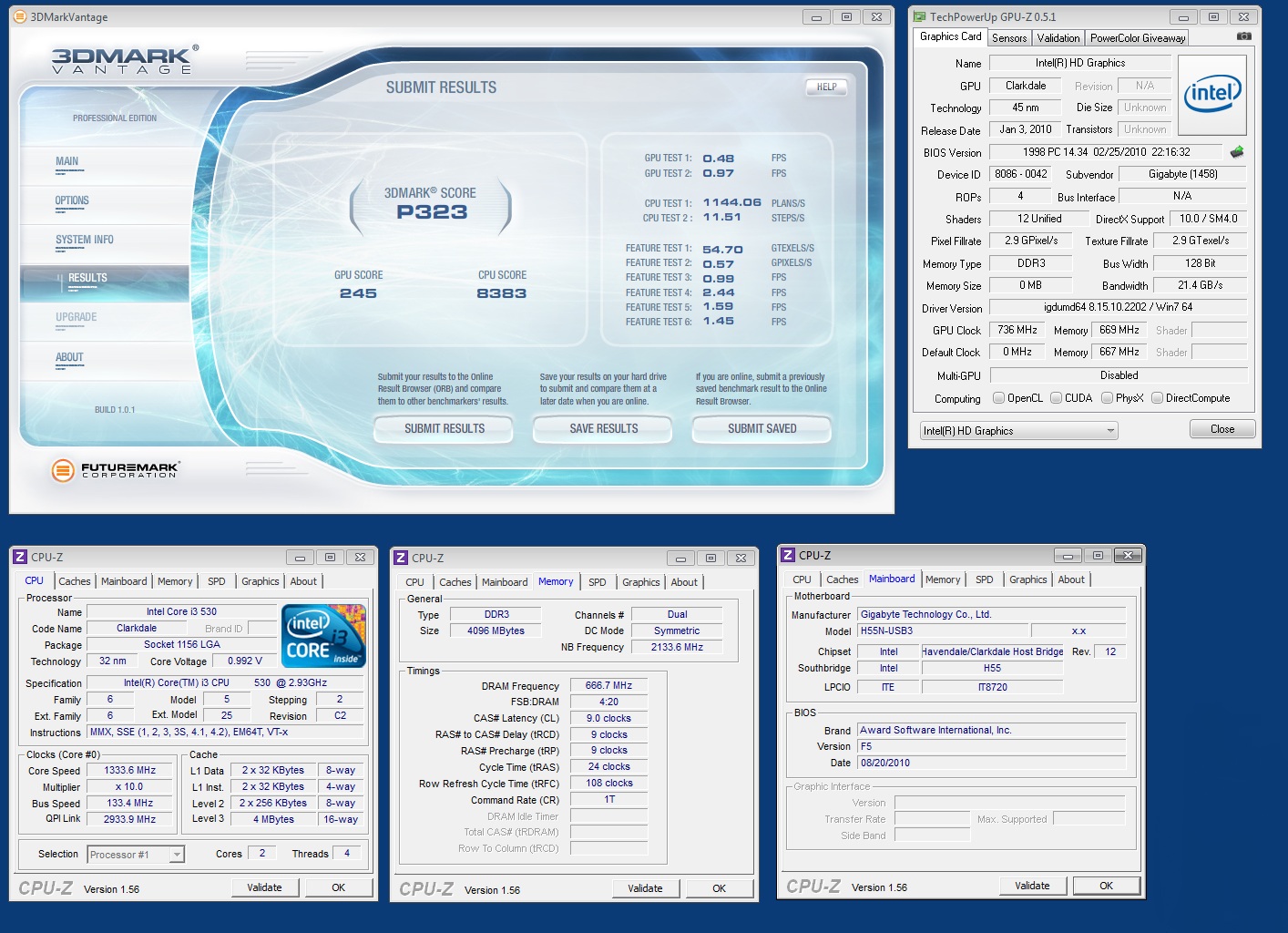Click the Futuremark Corporation logo
1288x933 pixels.
click(115, 470)
